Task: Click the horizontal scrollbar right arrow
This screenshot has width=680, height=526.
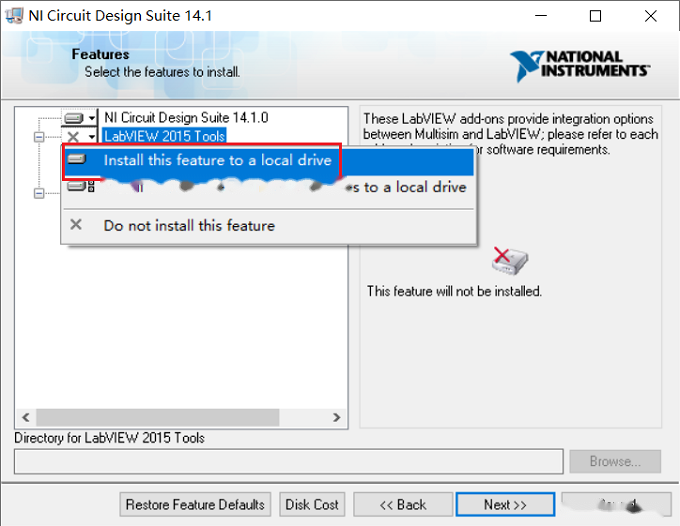Action: (x=337, y=417)
